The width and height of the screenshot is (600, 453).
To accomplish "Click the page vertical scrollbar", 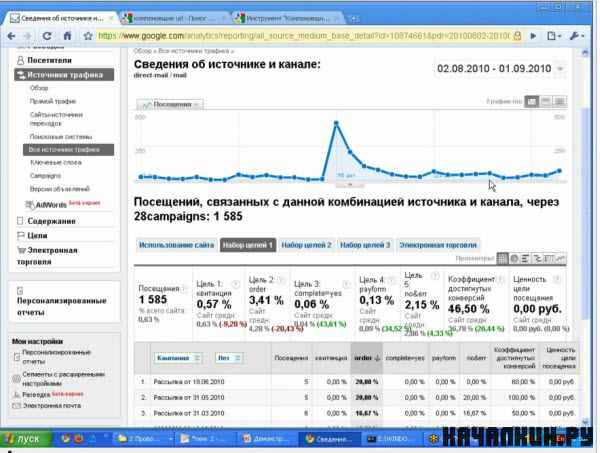I will coord(585,214).
